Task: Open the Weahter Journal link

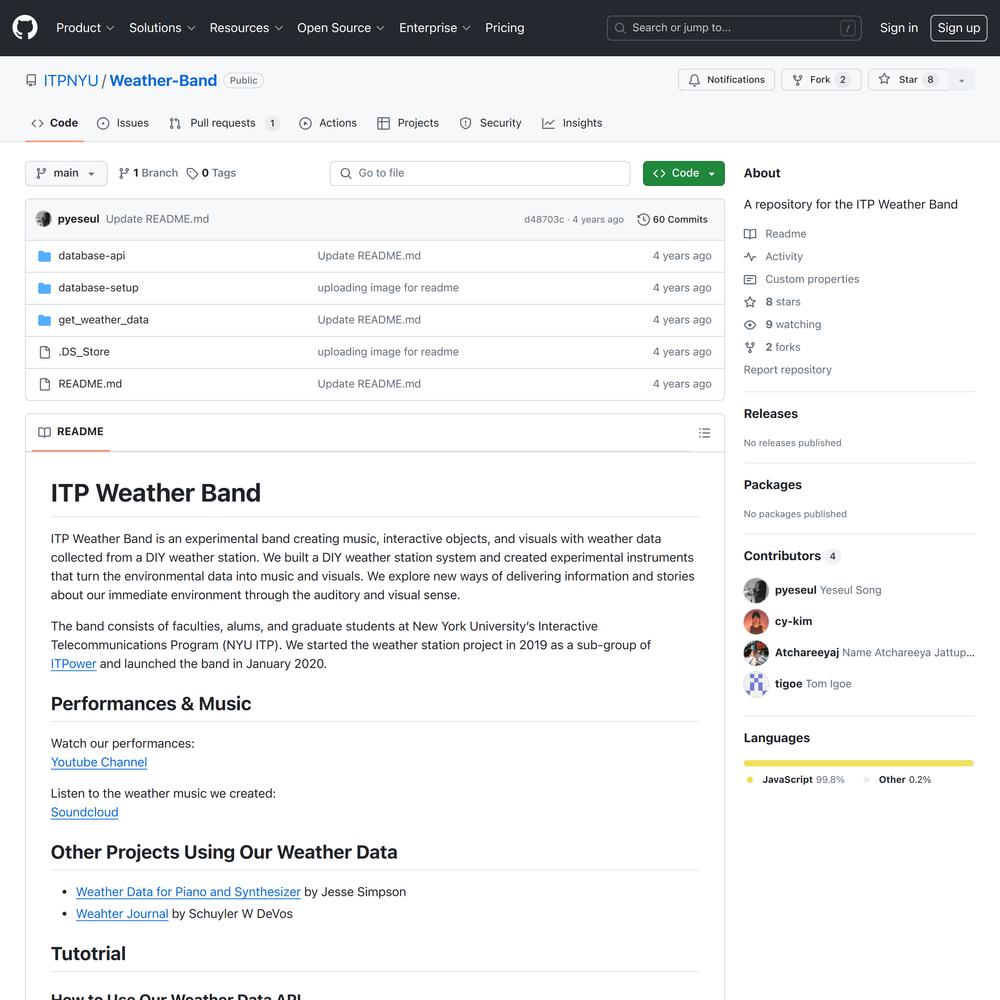Action: click(122, 914)
